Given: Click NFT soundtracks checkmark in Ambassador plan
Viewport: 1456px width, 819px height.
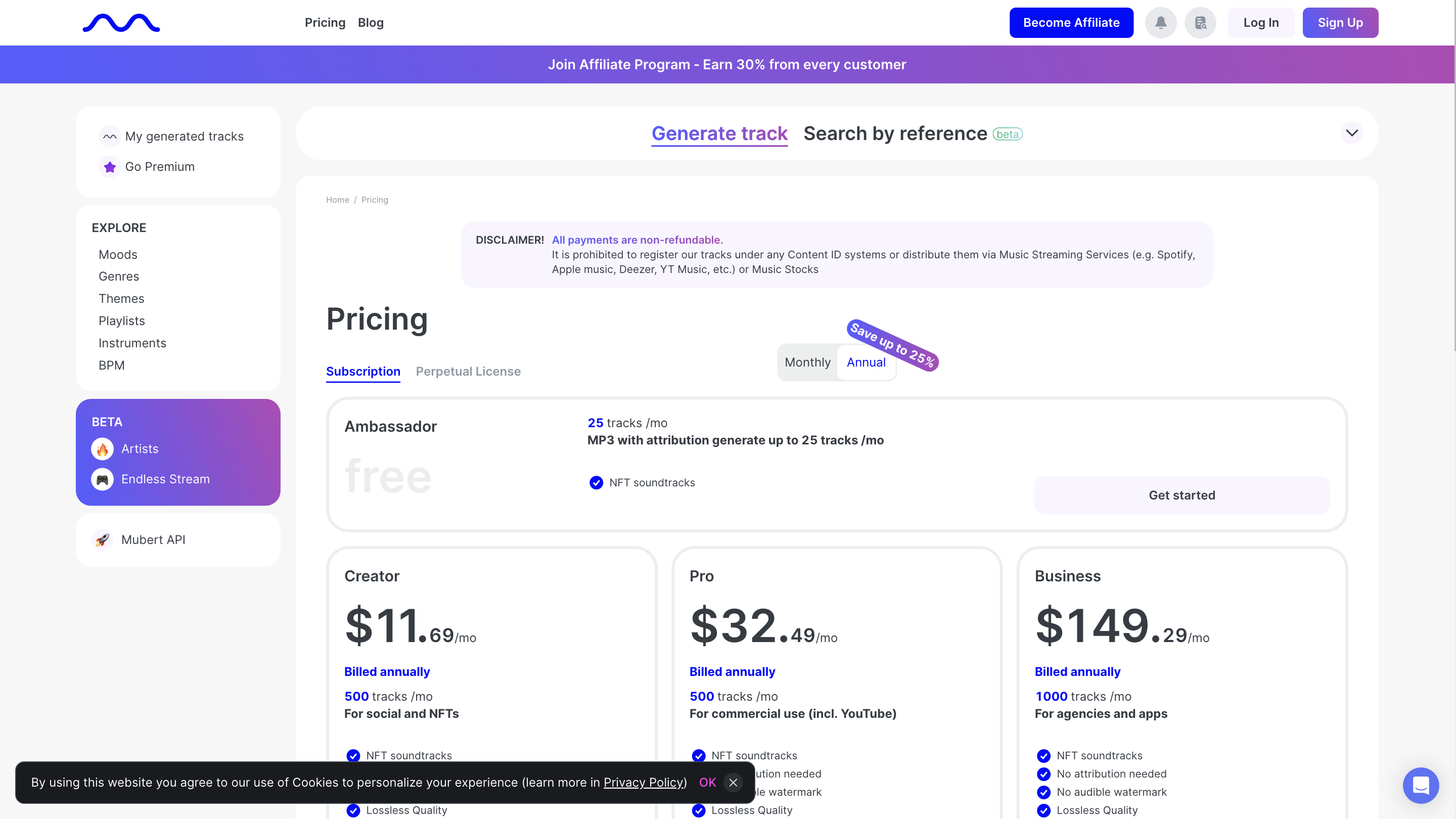Looking at the screenshot, I should pos(596,483).
